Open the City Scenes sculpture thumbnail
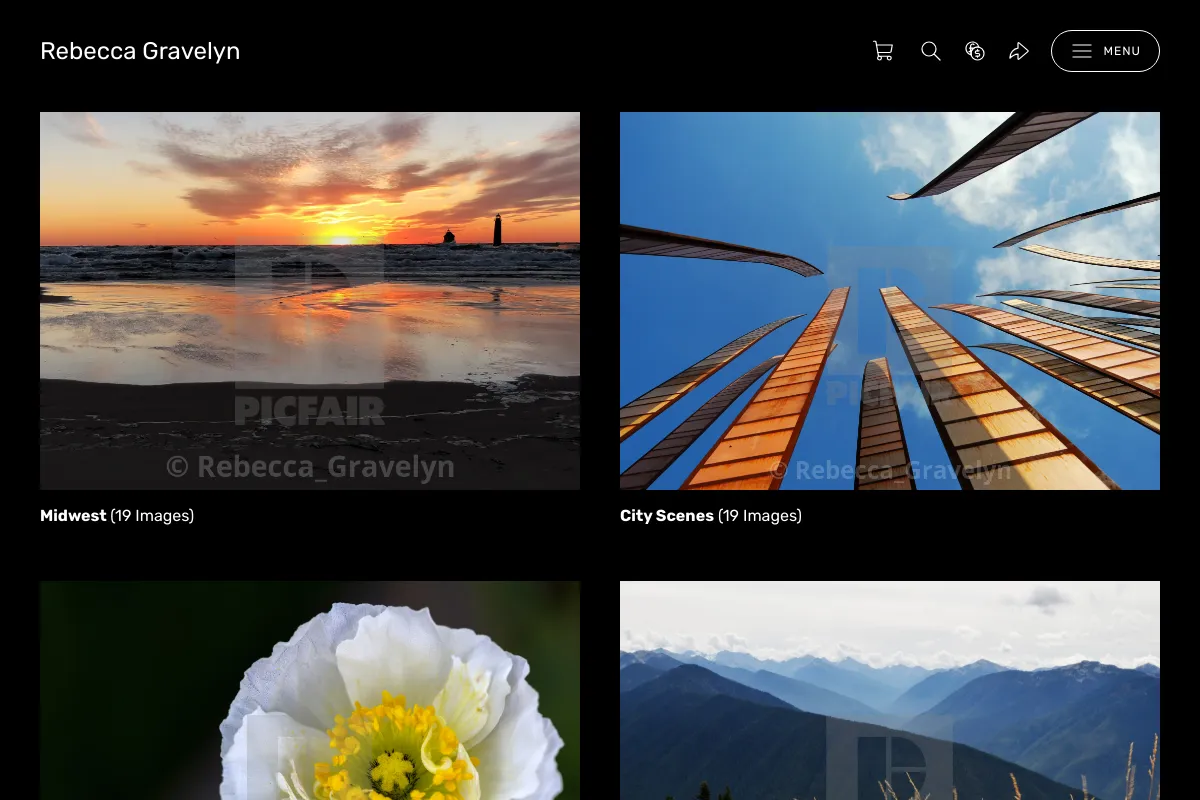The height and width of the screenshot is (800, 1200). coord(890,301)
